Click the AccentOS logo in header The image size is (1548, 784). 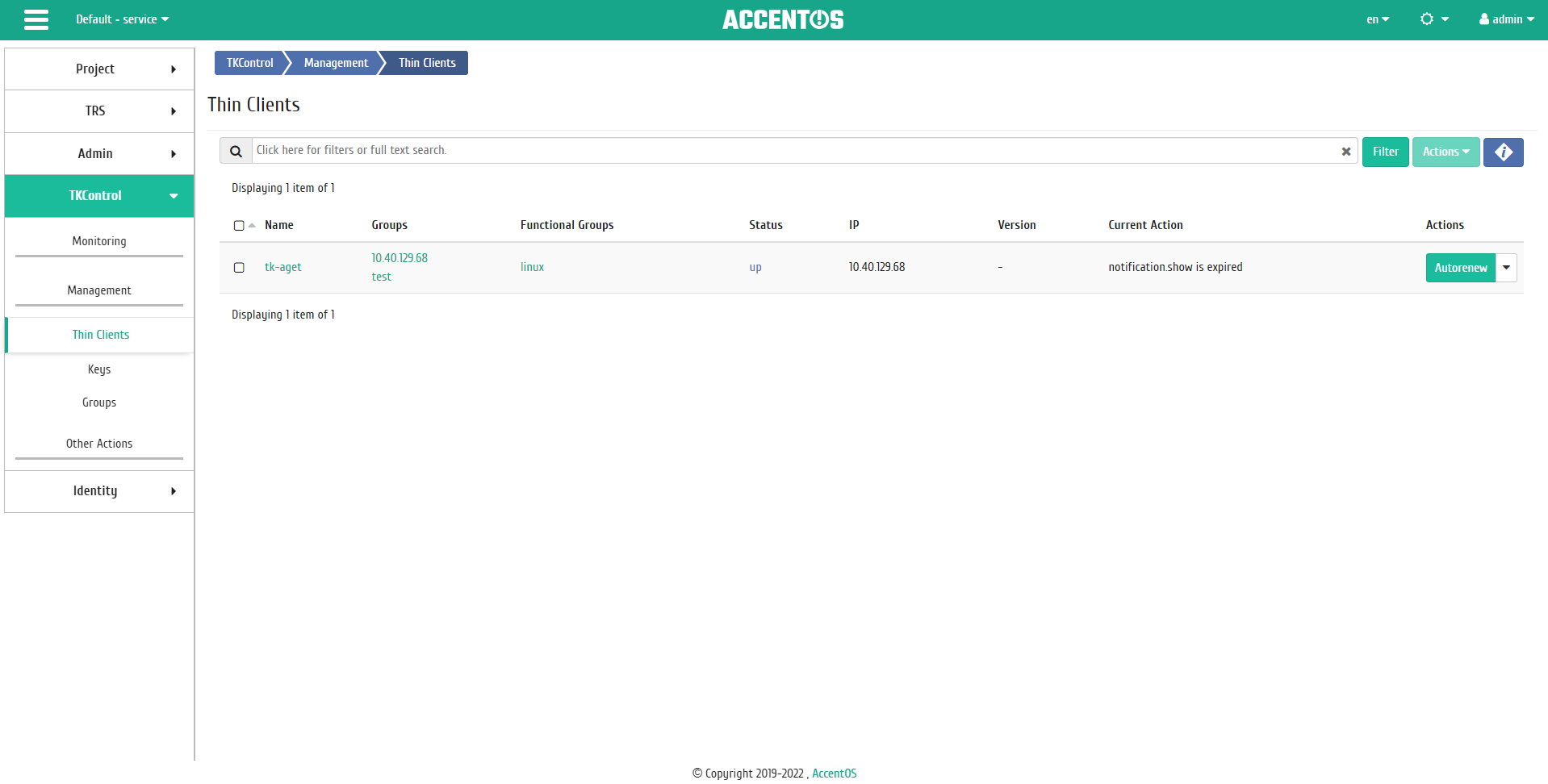tap(783, 19)
